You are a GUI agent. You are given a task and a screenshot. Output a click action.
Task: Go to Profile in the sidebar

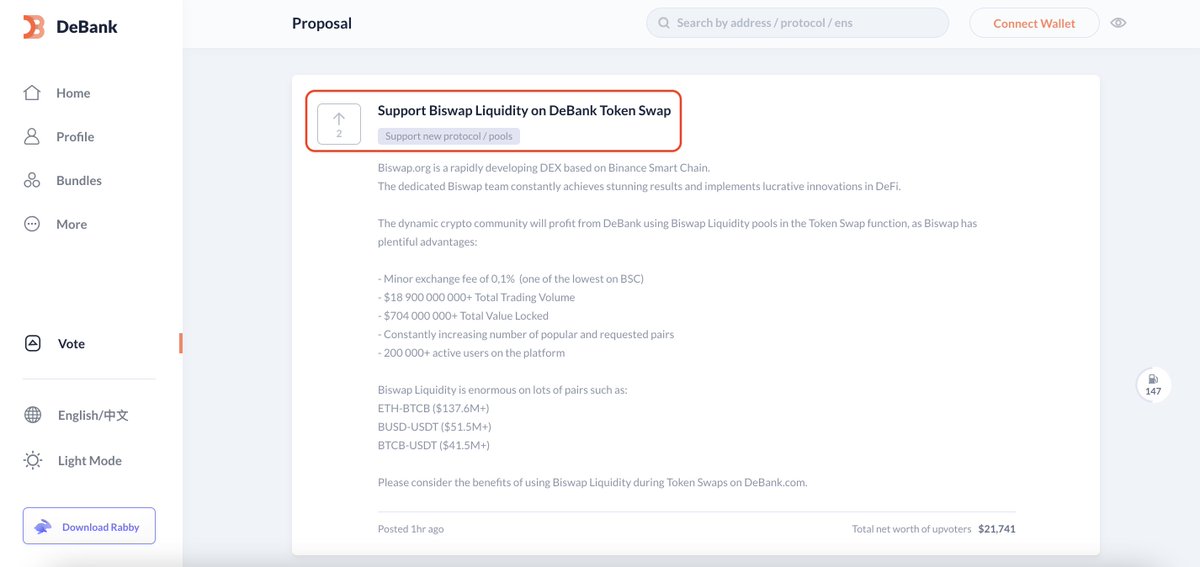(x=59, y=137)
